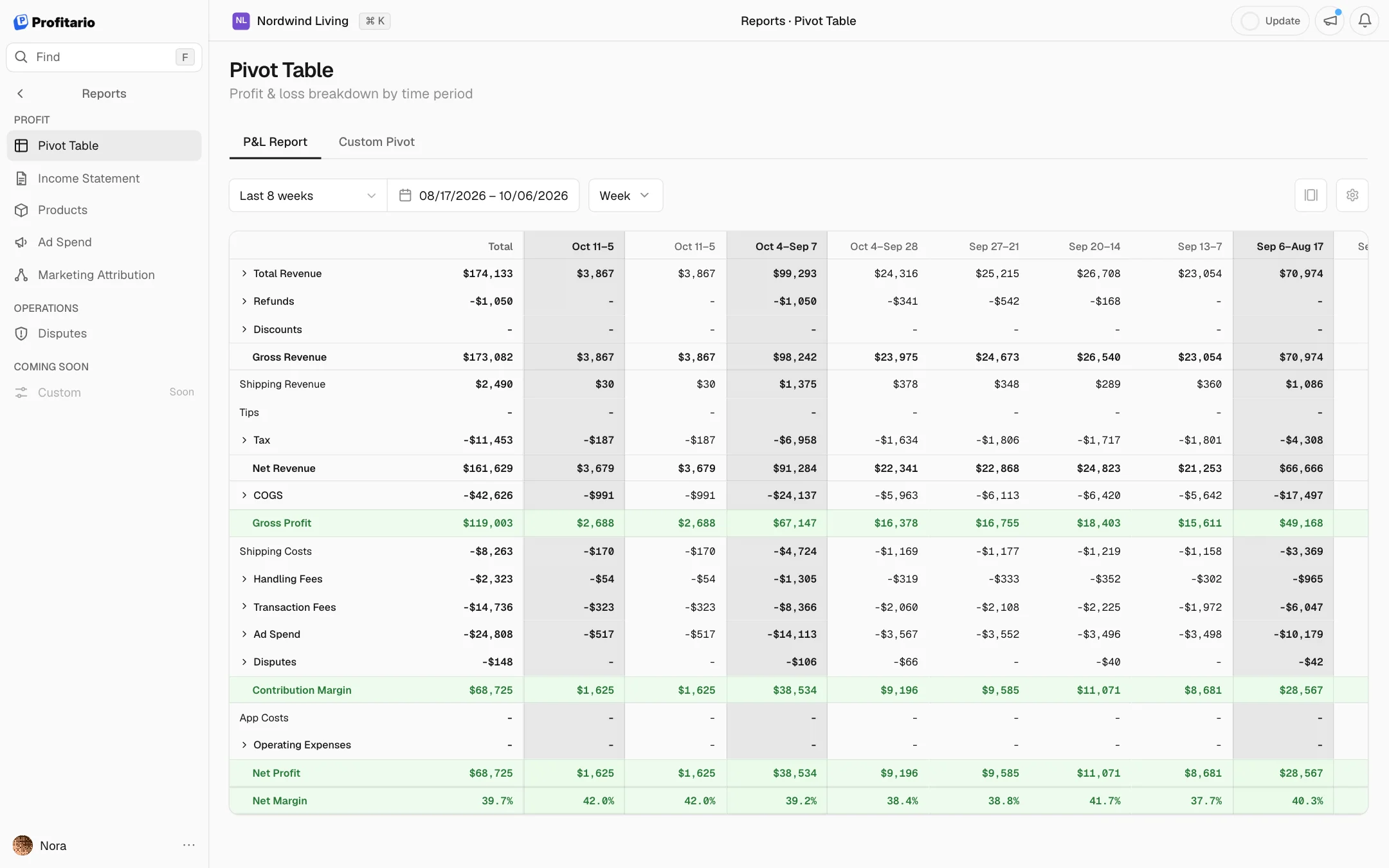1389x868 pixels.
Task: Expand the Discounts row
Action: [x=244, y=329]
